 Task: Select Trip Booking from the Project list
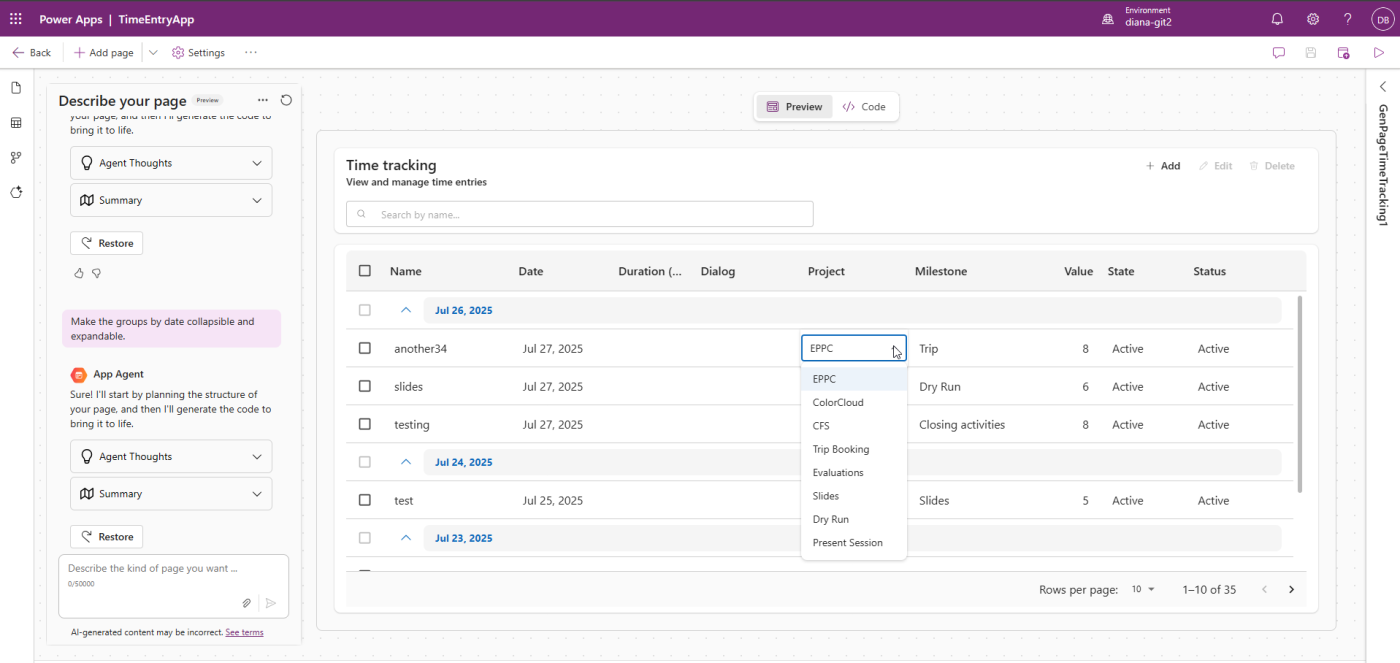pyautogui.click(x=841, y=449)
